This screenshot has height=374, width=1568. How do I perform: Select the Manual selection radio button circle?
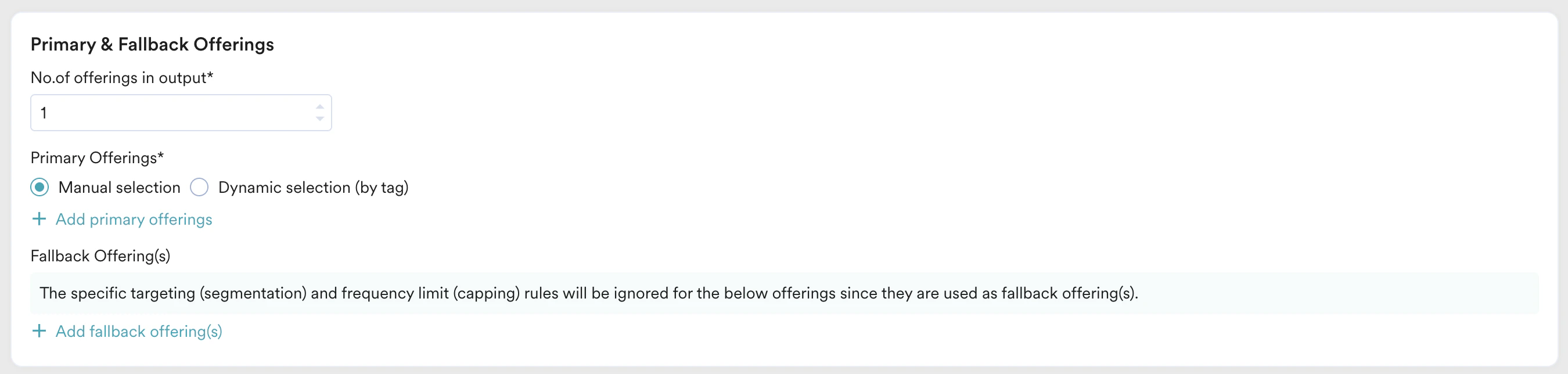click(39, 187)
